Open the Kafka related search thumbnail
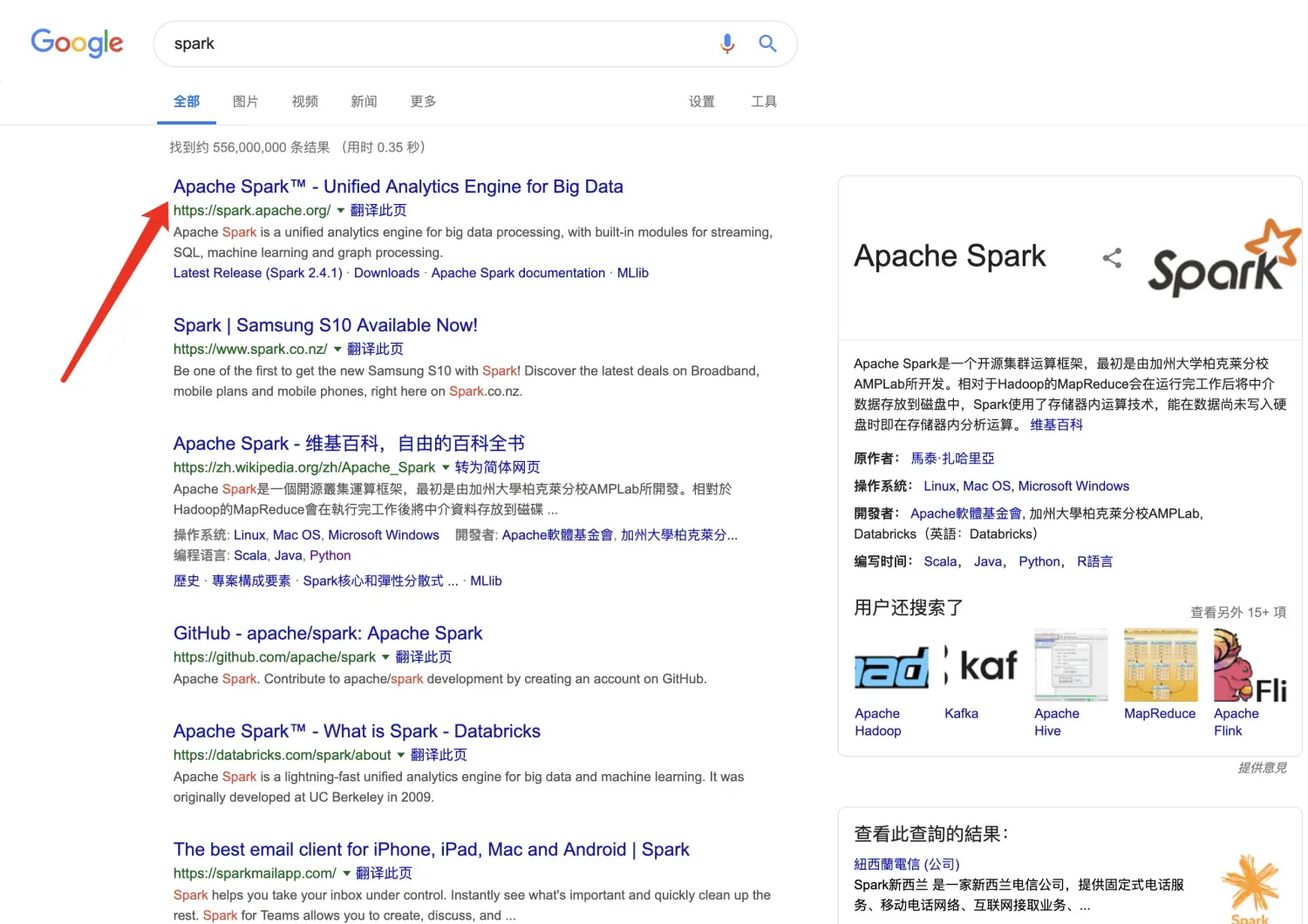 (x=982, y=666)
